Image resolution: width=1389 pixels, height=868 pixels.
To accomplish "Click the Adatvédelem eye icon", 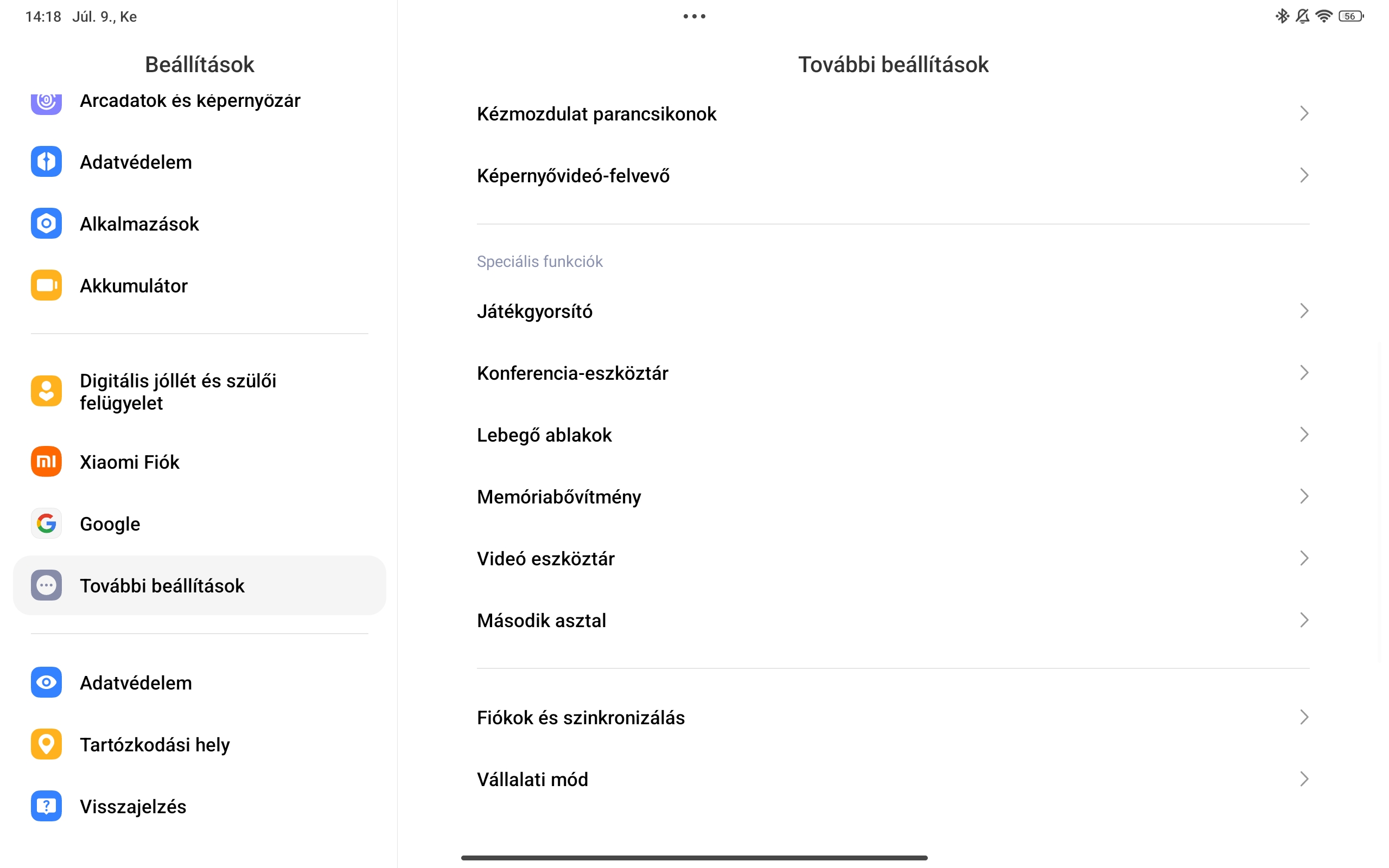I will [x=46, y=682].
